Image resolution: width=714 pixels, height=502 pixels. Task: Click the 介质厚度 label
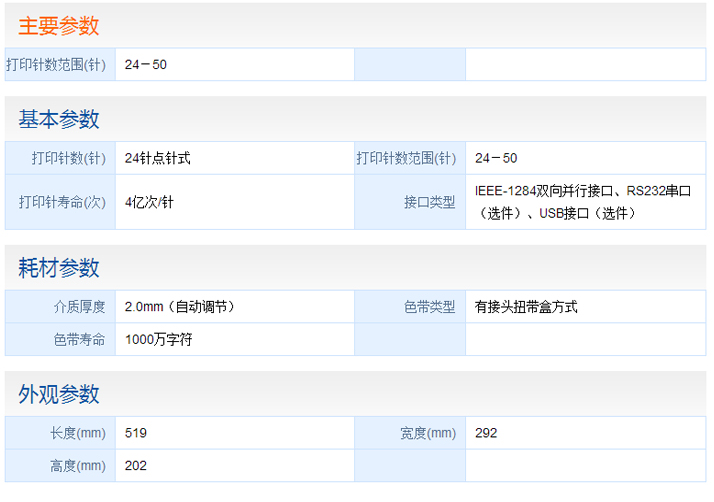click(79, 307)
